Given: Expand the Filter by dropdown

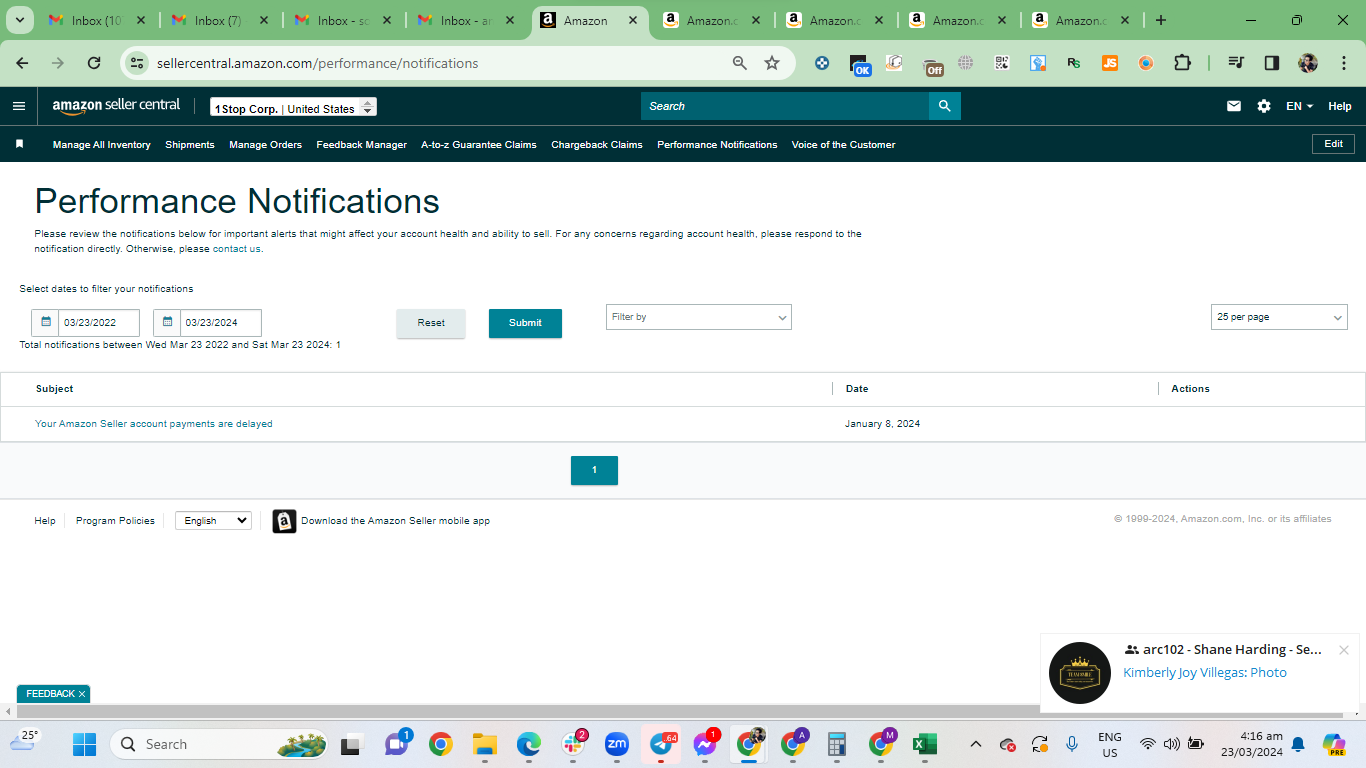Looking at the screenshot, I should point(699,317).
